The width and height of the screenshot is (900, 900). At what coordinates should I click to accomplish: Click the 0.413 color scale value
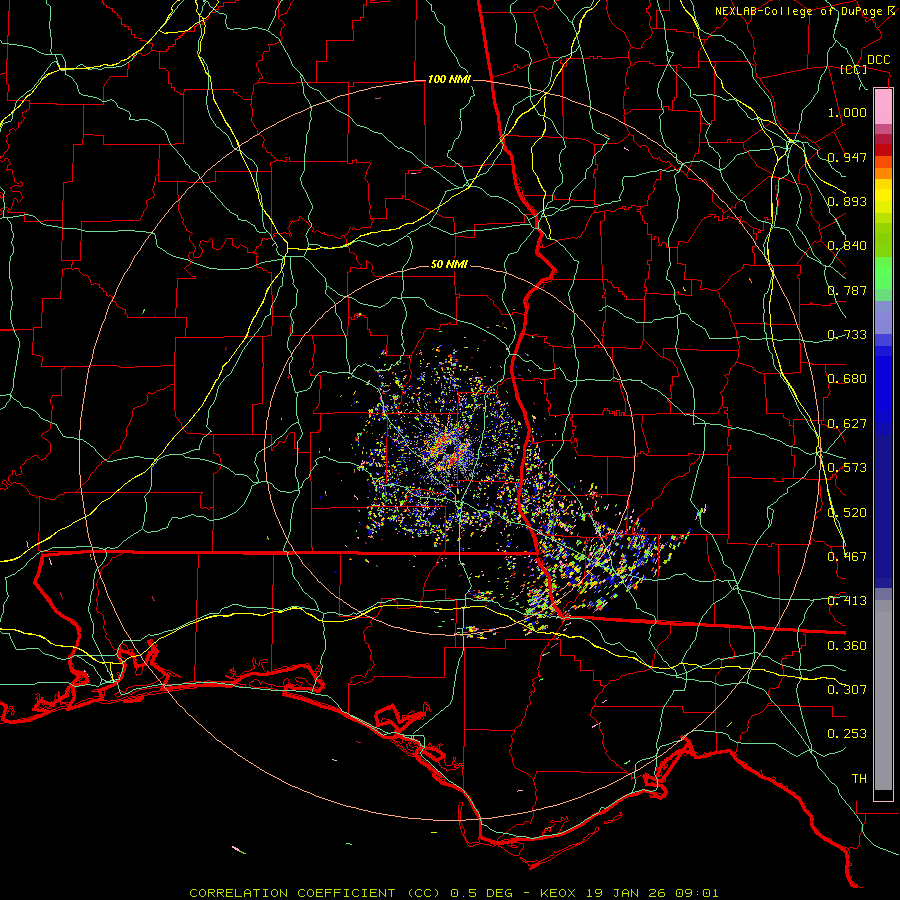847,601
